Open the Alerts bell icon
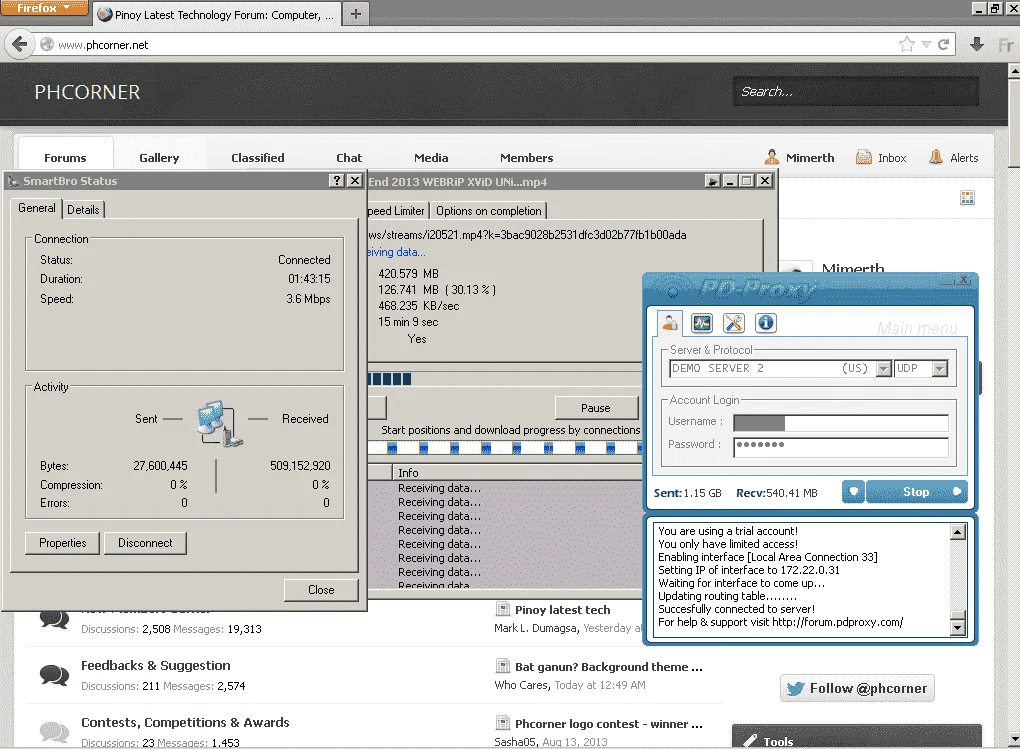The height and width of the screenshot is (749, 1020). 935,157
